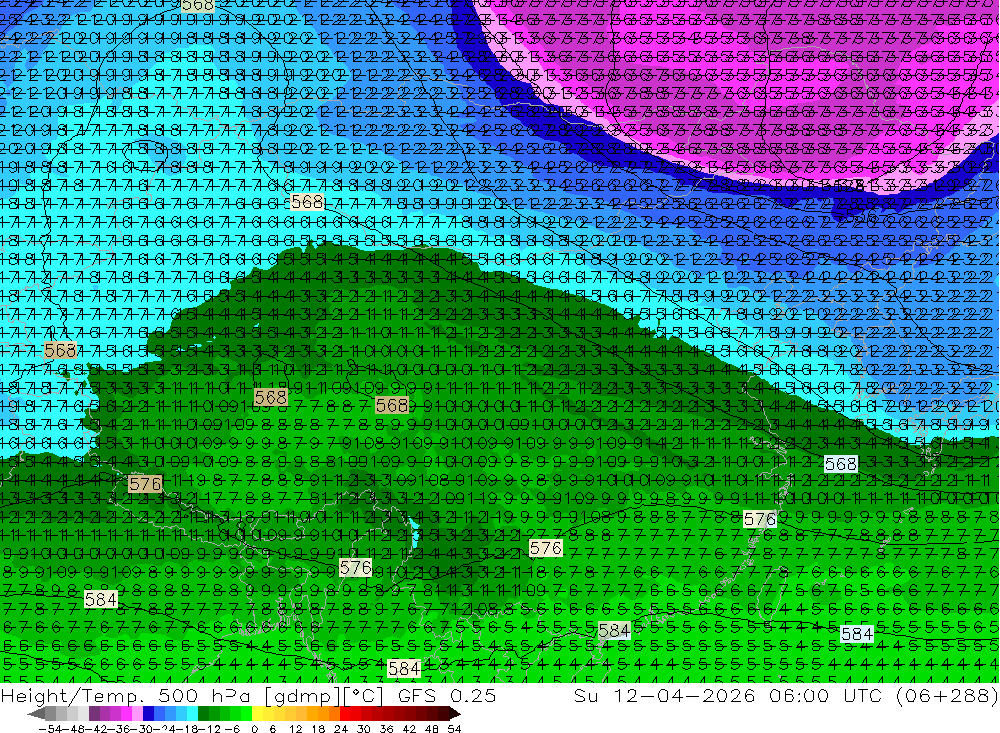Screen dimensions: 1000x733
Task: Select the dark purple legend swatch
Action: pos(94,714)
